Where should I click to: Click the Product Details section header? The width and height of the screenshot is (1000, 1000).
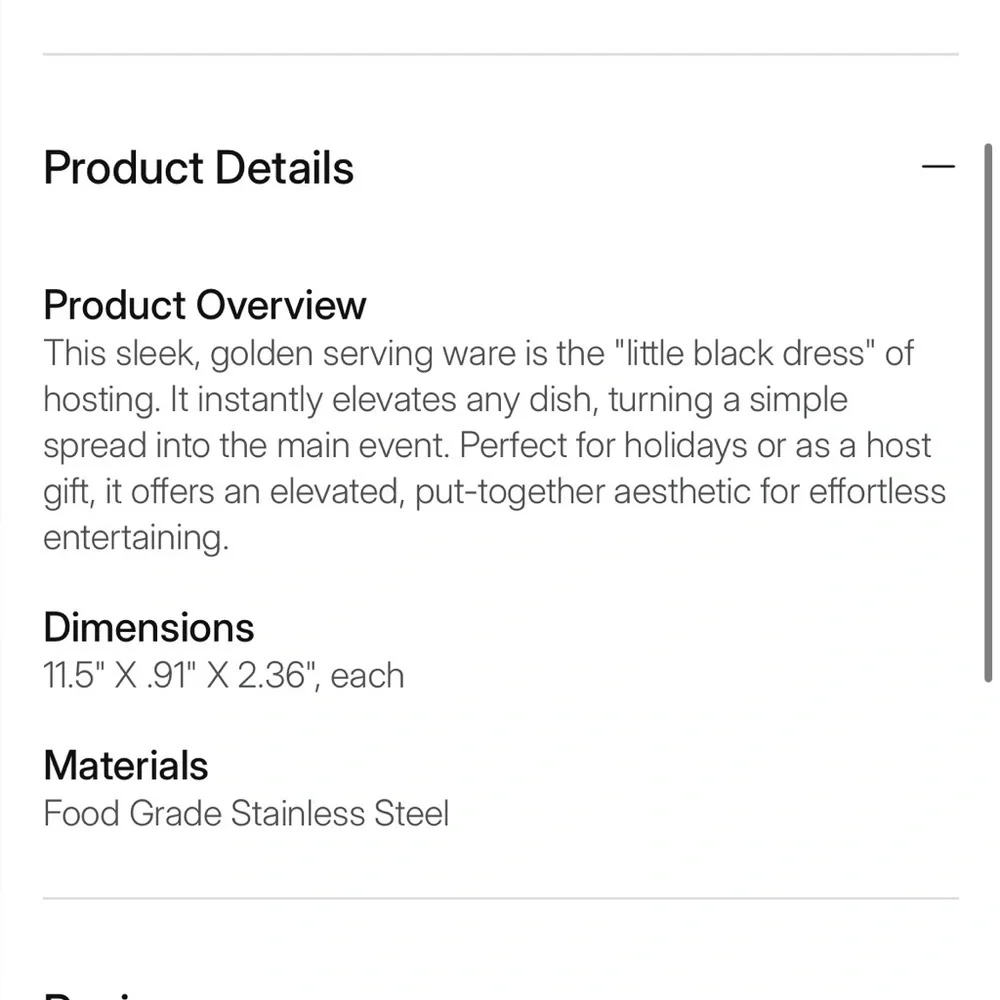[198, 168]
